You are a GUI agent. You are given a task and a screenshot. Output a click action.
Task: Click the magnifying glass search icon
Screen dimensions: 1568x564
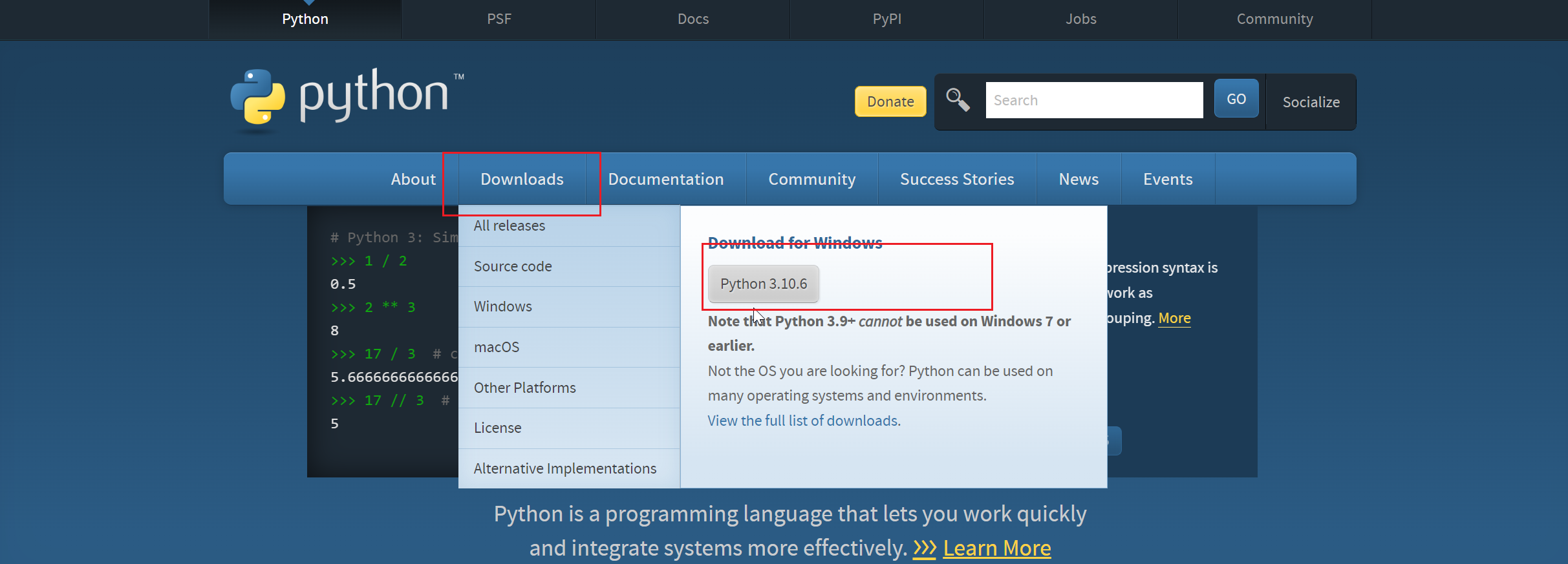pos(958,100)
